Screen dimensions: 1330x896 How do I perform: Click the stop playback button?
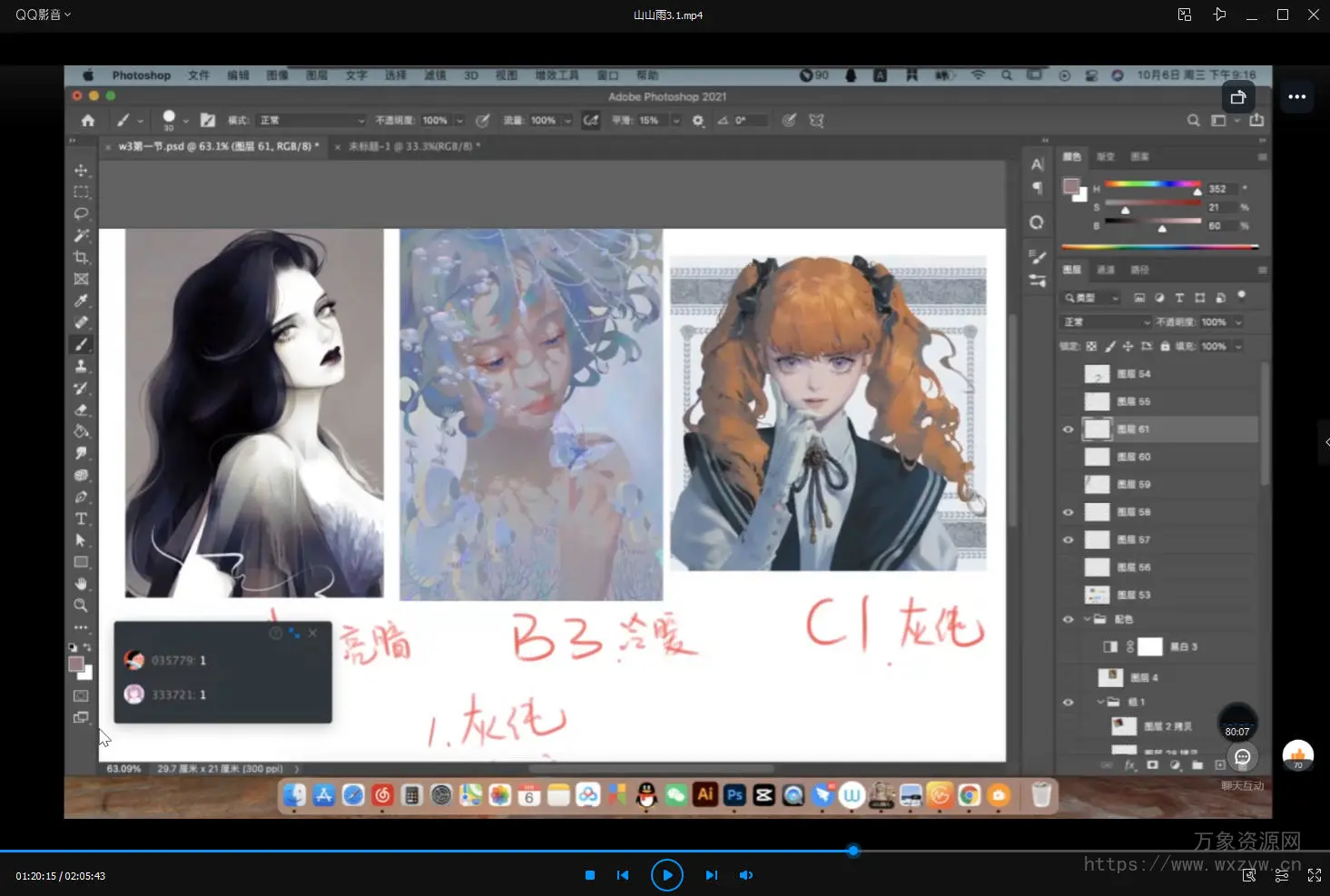[590, 875]
